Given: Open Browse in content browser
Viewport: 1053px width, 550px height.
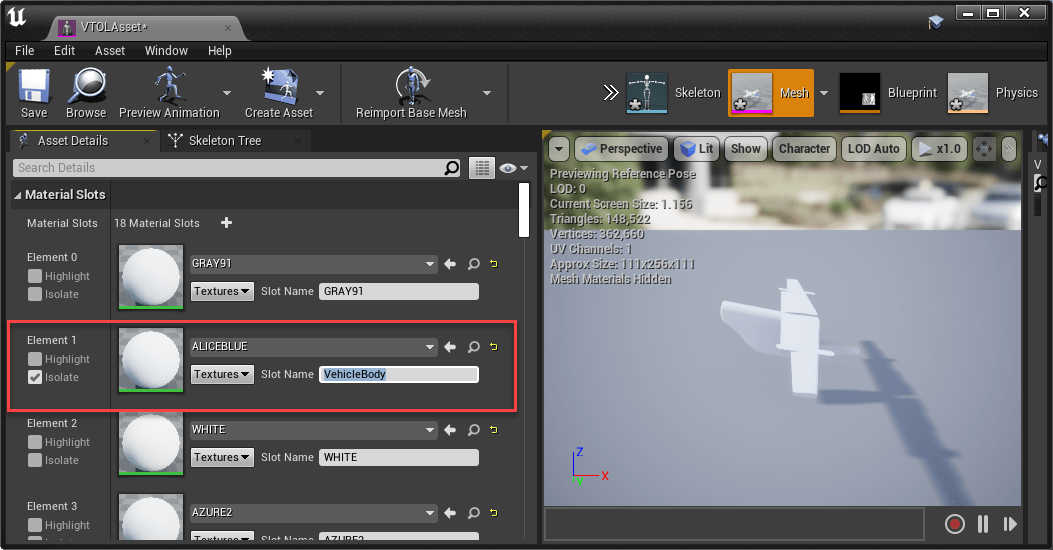Looking at the screenshot, I should click(86, 94).
